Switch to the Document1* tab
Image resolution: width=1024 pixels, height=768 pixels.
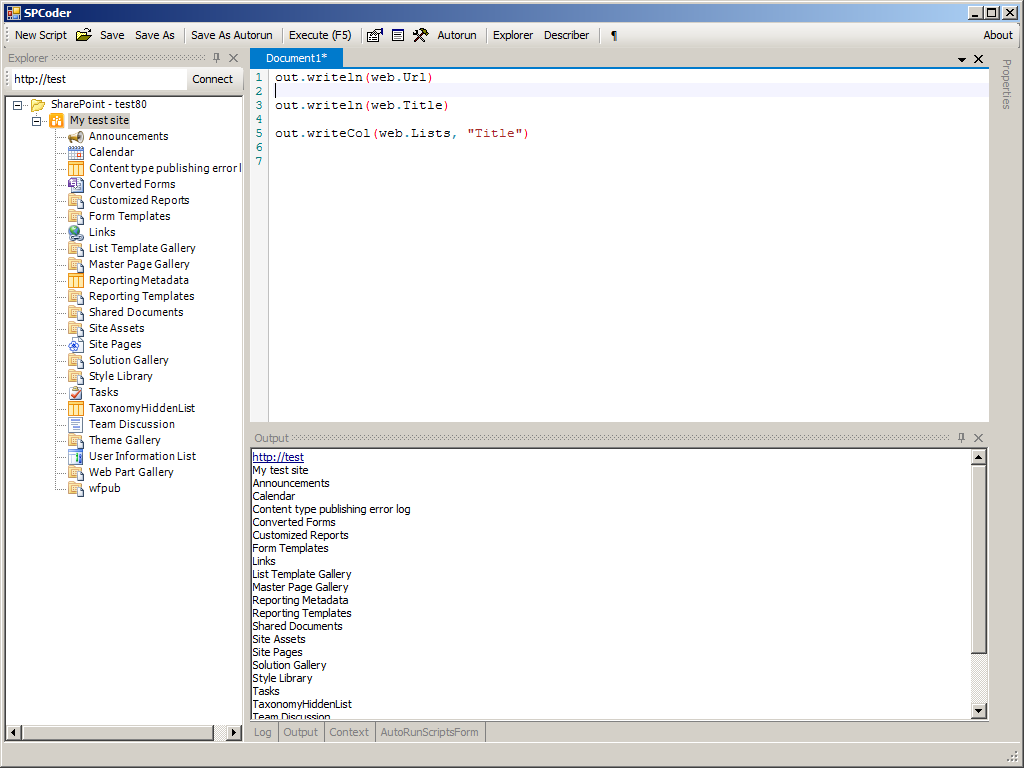(296, 58)
